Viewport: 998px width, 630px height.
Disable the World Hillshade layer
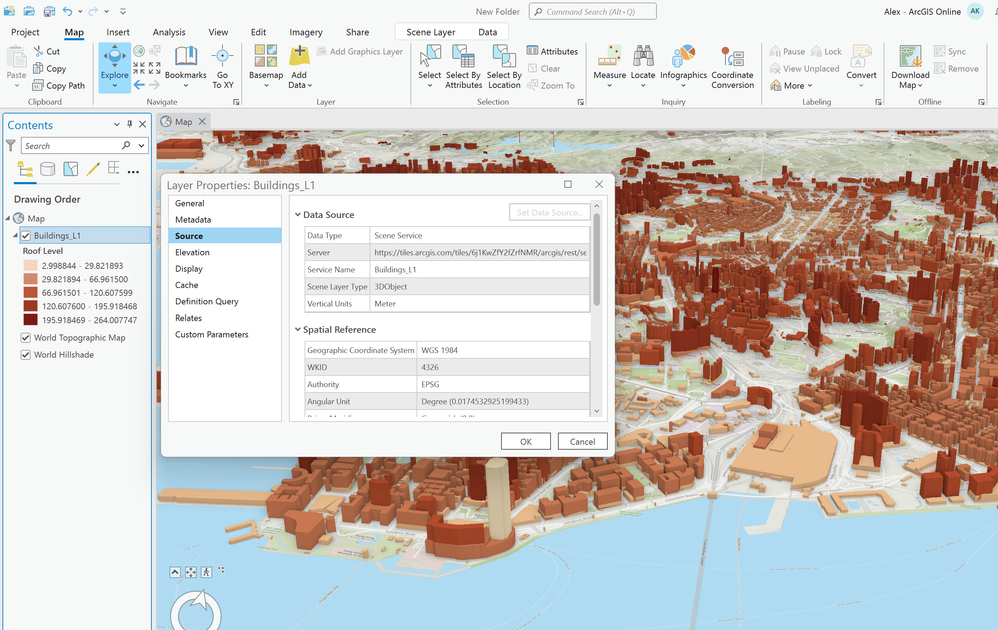[x=26, y=355]
